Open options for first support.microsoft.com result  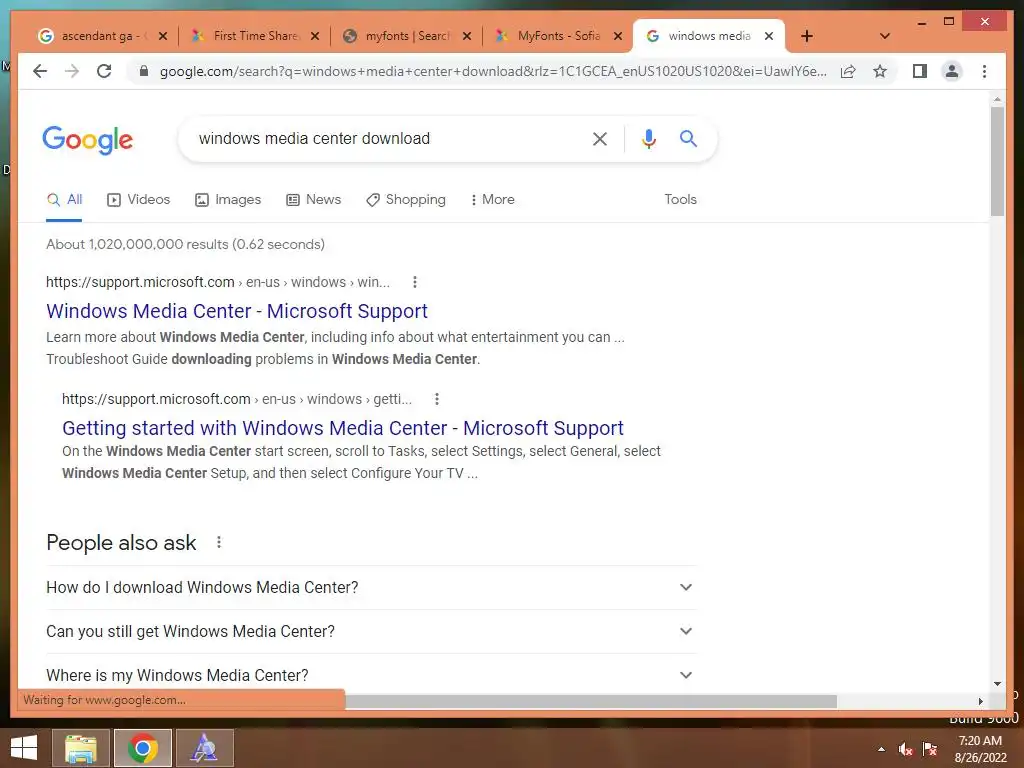415,282
